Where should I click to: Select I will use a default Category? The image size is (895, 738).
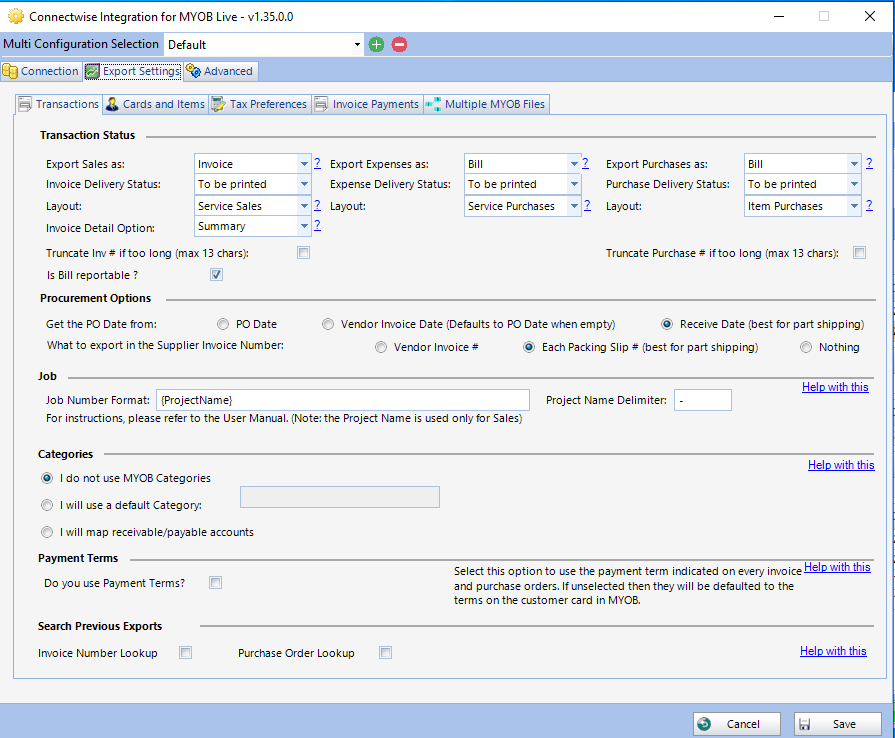coord(47,505)
